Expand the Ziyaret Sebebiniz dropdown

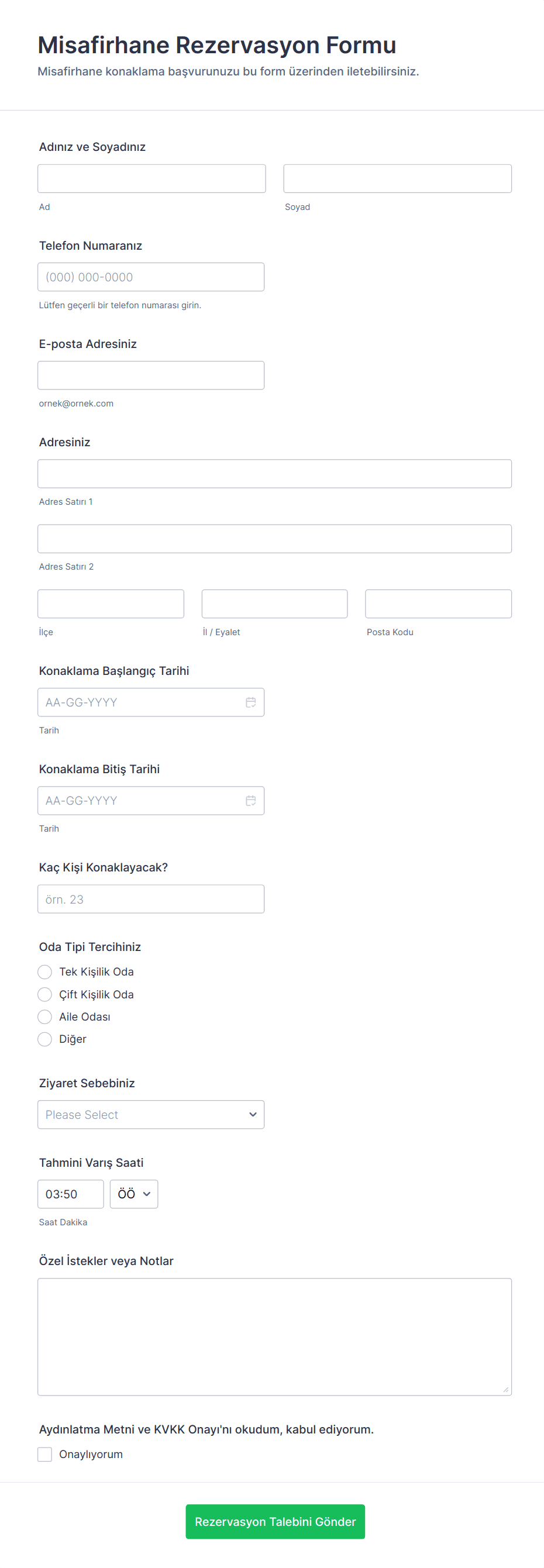coord(150,1115)
